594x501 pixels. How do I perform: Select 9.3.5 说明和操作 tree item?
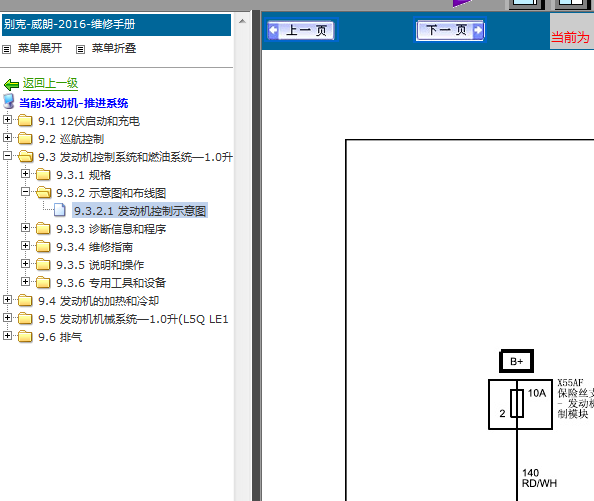click(100, 265)
